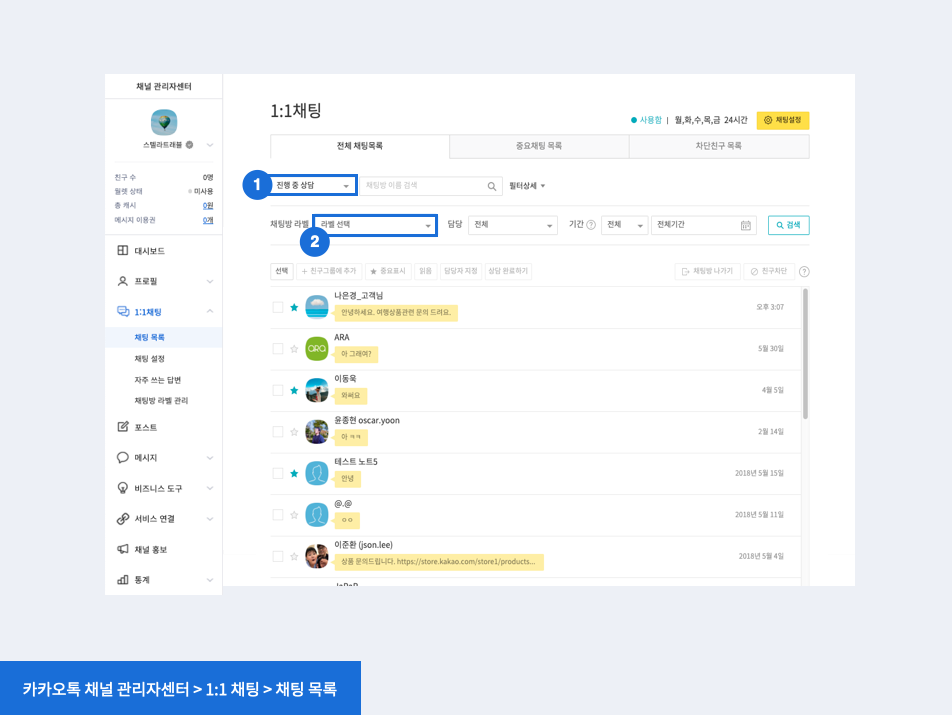Viewport: 952px width, 715px height.
Task: Open the 기간 전체 dropdown
Action: tap(624, 225)
